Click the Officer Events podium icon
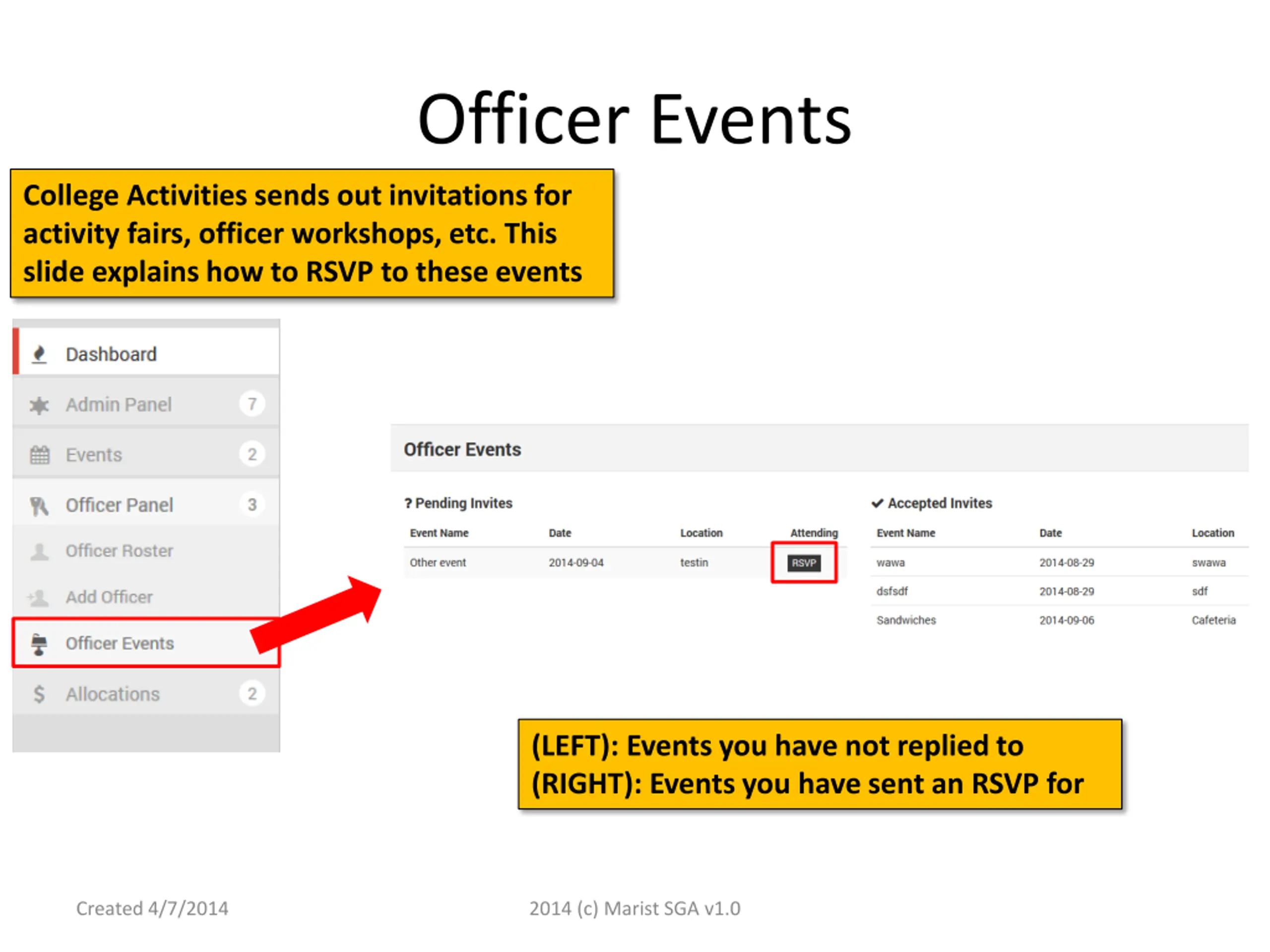 pos(39,645)
